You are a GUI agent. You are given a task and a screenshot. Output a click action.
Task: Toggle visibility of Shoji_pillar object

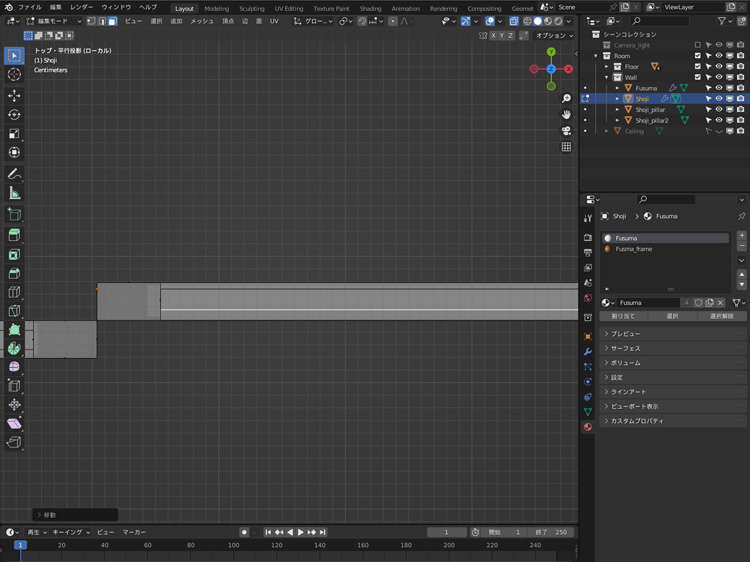click(718, 110)
